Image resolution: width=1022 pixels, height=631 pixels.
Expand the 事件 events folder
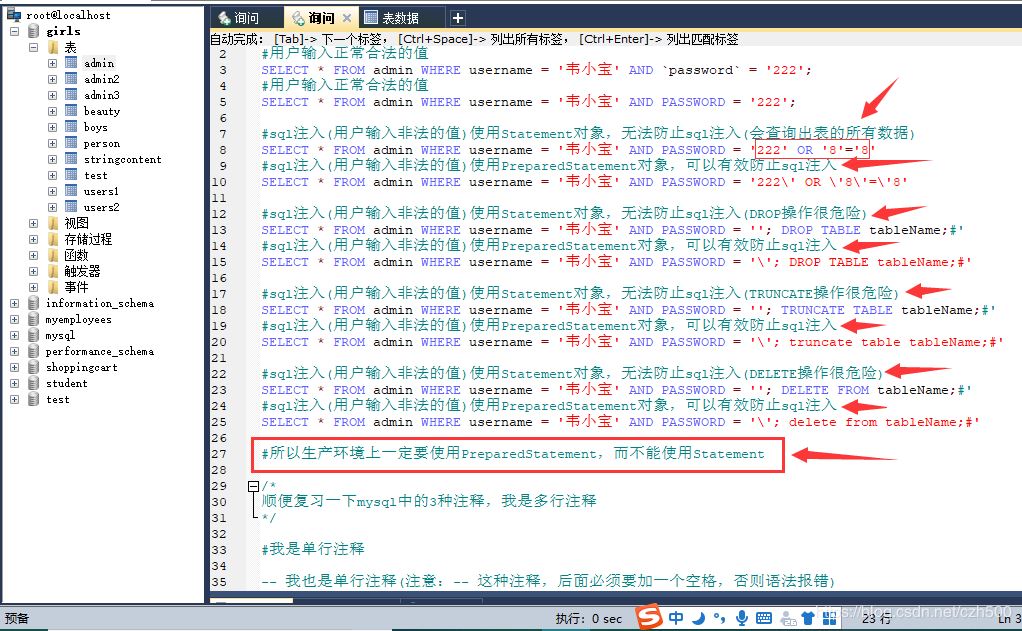33,287
